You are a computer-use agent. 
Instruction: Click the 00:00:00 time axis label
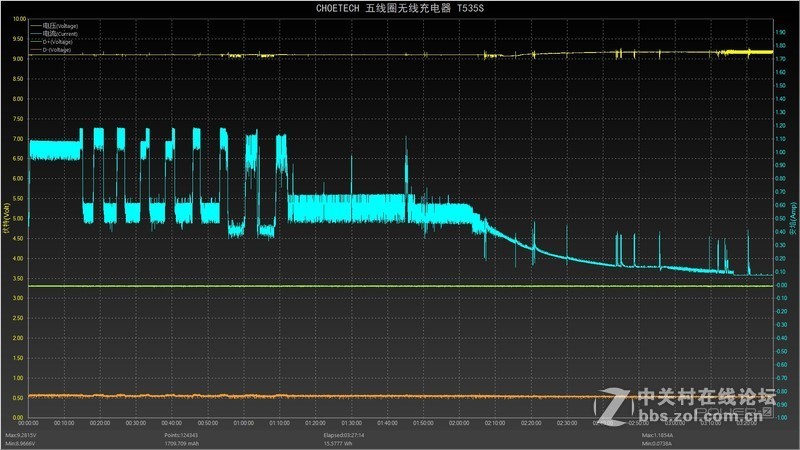[x=29, y=423]
